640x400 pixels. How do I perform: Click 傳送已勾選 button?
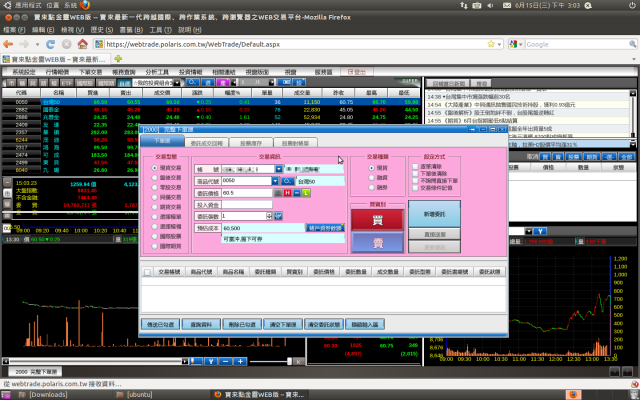click(x=160, y=324)
